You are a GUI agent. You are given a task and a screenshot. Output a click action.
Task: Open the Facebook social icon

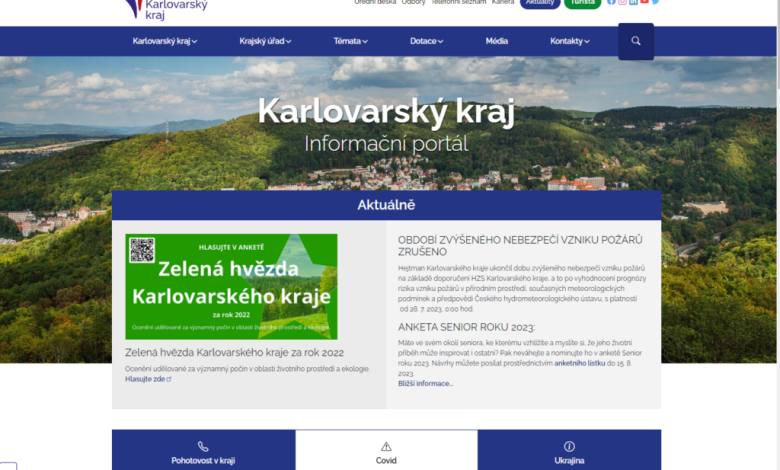[611, 2]
